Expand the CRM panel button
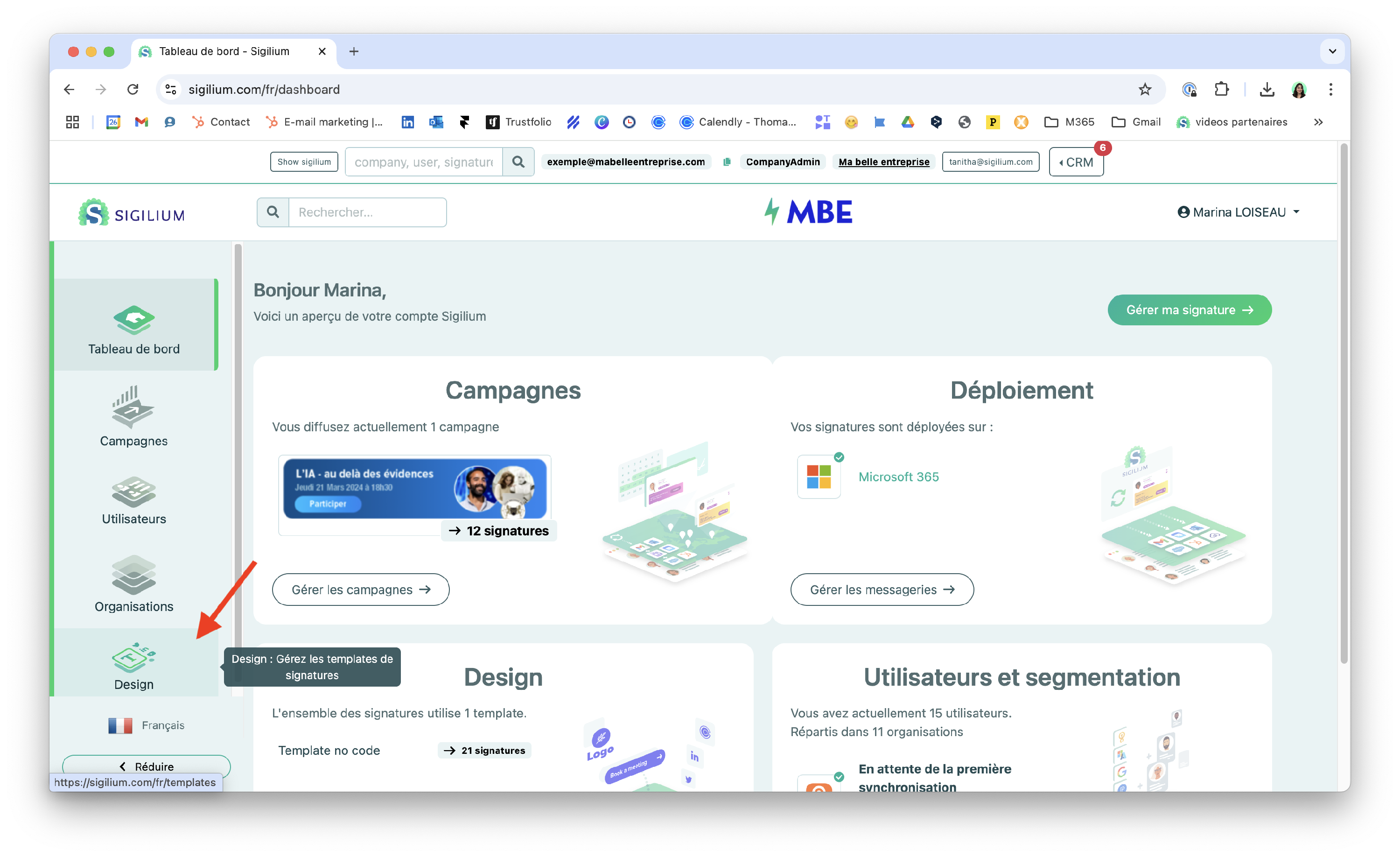The height and width of the screenshot is (857, 1400). [x=1076, y=162]
